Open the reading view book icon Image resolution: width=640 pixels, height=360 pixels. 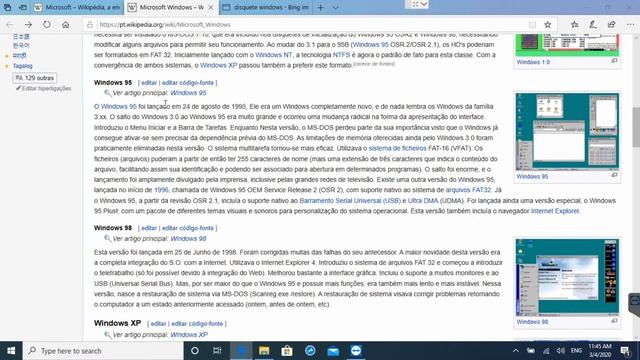pyautogui.click(x=532, y=24)
